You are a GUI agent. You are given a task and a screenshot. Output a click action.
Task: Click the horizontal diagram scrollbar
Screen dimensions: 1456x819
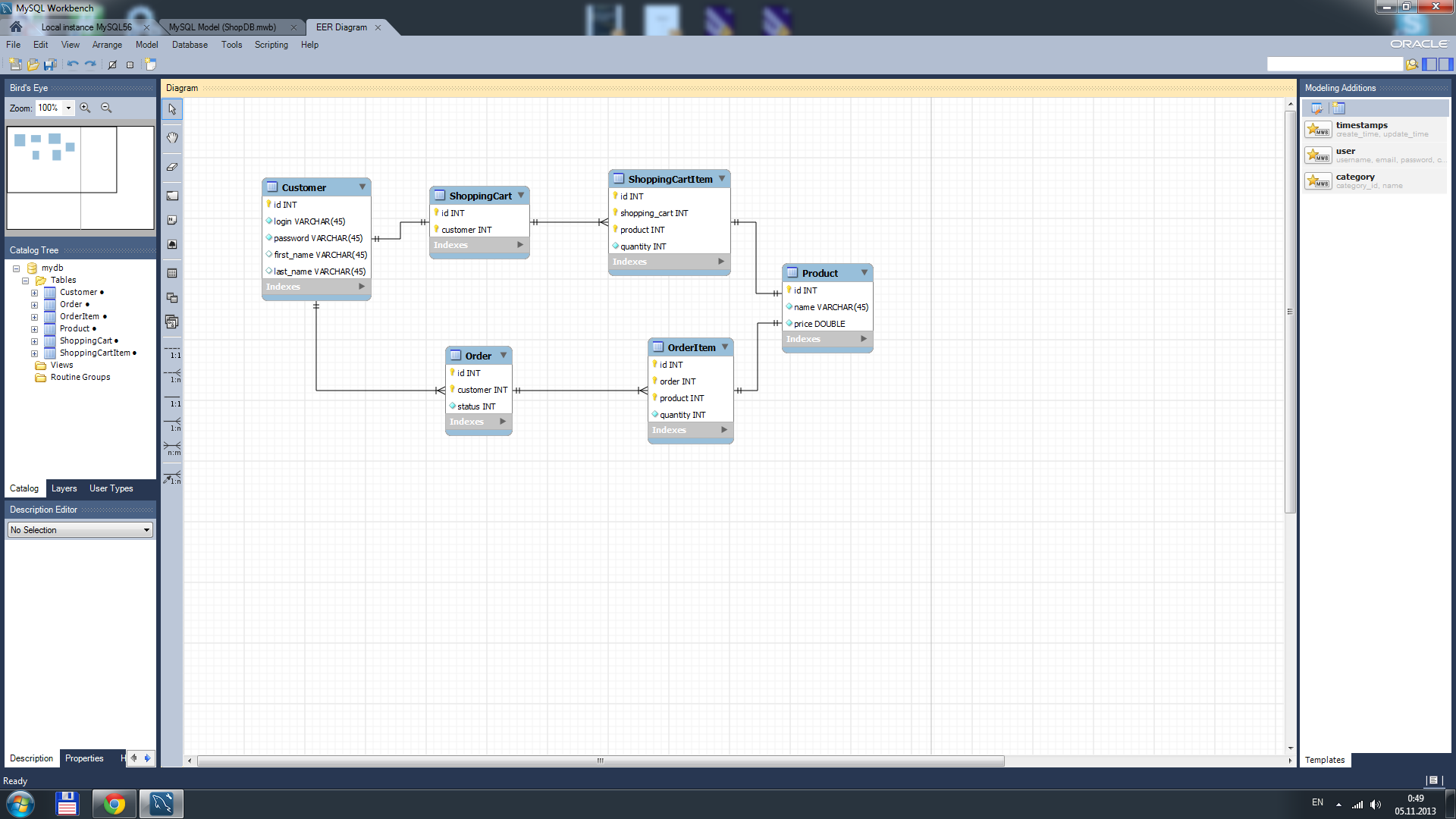click(x=600, y=761)
